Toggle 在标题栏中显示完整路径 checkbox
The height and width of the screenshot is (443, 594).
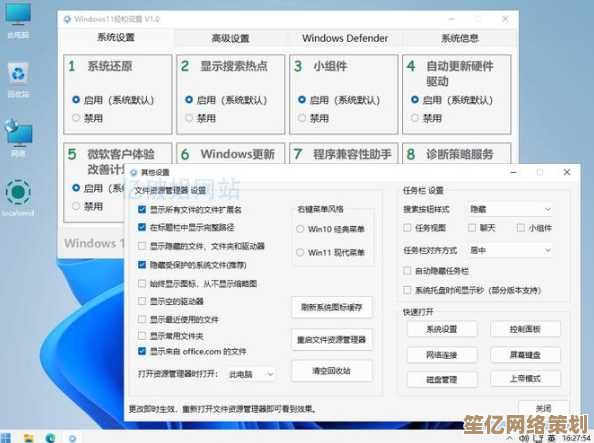pos(142,227)
